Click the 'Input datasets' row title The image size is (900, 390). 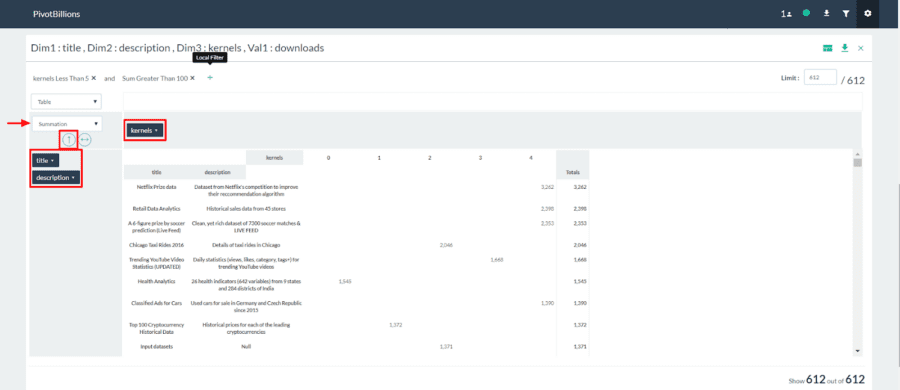[x=156, y=346]
